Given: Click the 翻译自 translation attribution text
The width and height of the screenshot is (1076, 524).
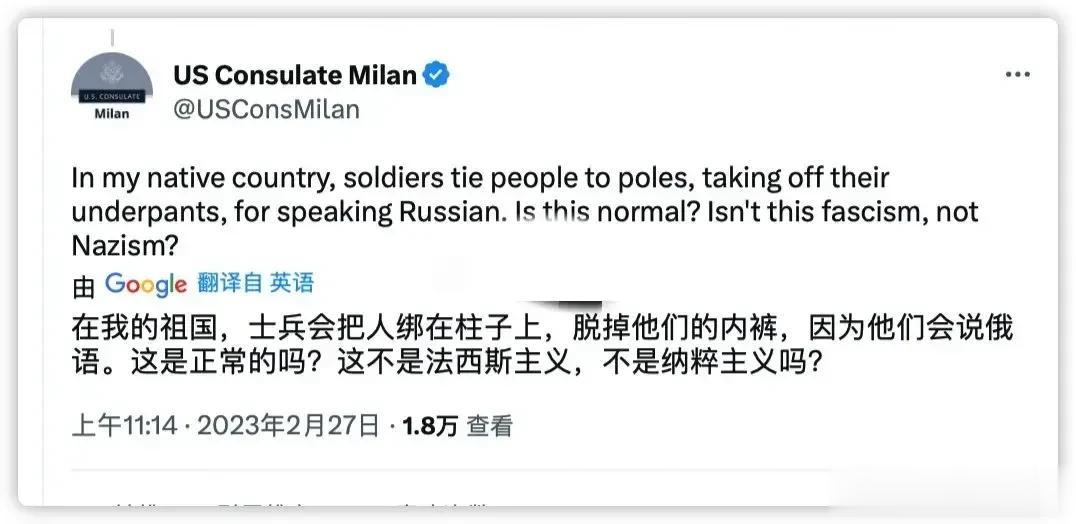Looking at the screenshot, I should tap(230, 283).
